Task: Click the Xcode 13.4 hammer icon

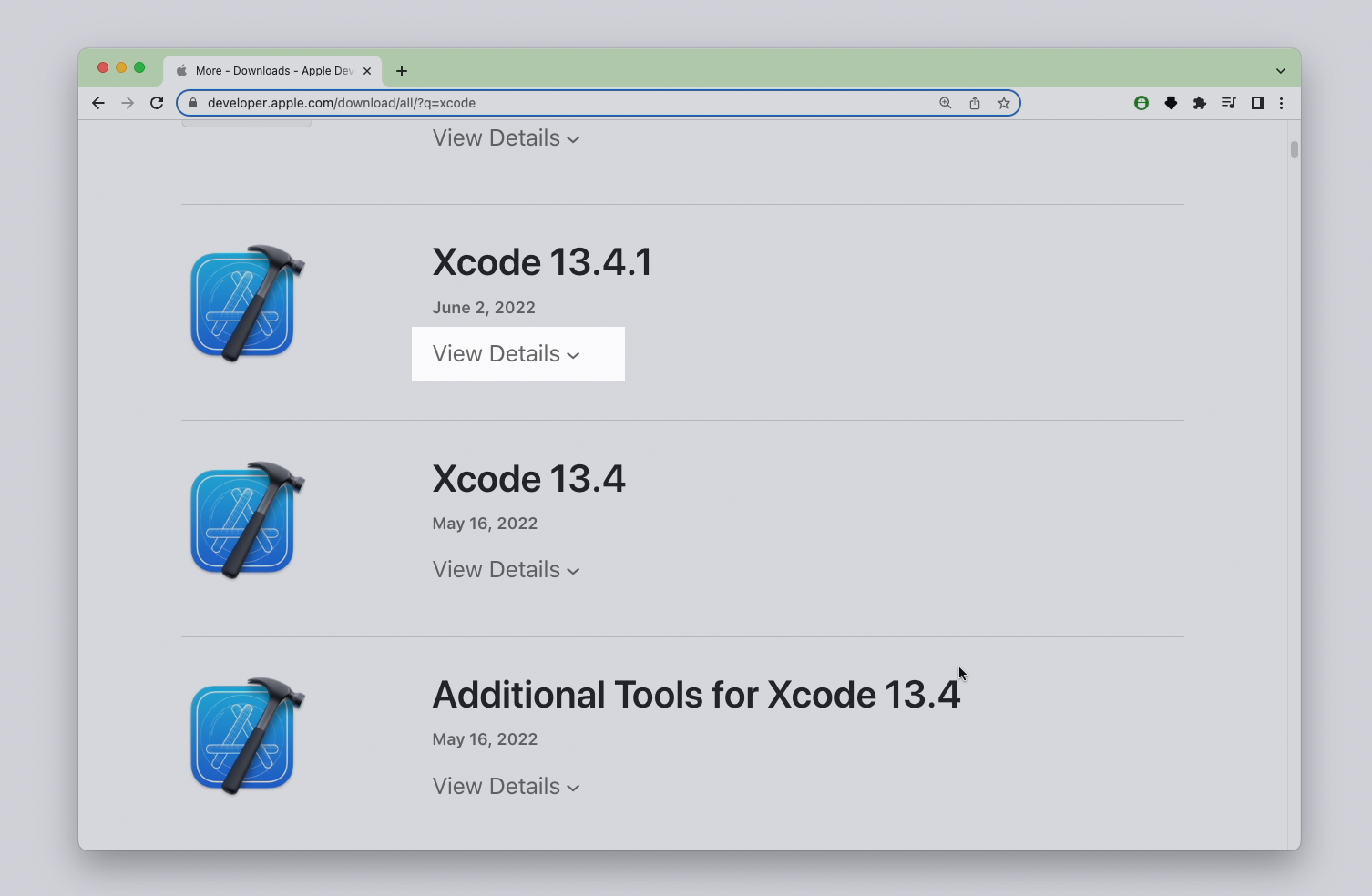Action: click(248, 520)
